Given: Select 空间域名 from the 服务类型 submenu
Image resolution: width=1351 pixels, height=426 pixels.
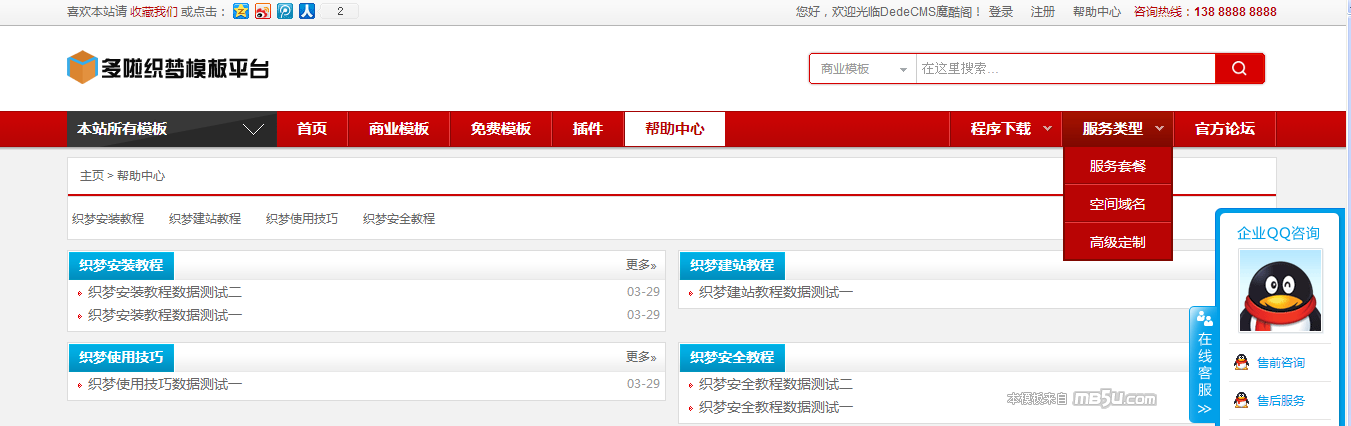Looking at the screenshot, I should 1117,204.
